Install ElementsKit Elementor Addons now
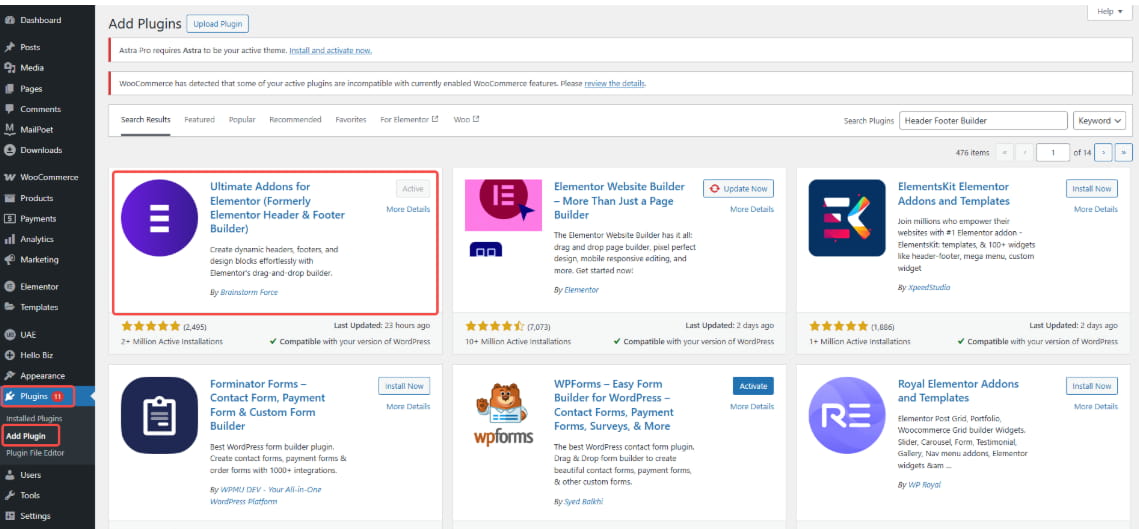The width and height of the screenshot is (1139, 529). 1092,189
